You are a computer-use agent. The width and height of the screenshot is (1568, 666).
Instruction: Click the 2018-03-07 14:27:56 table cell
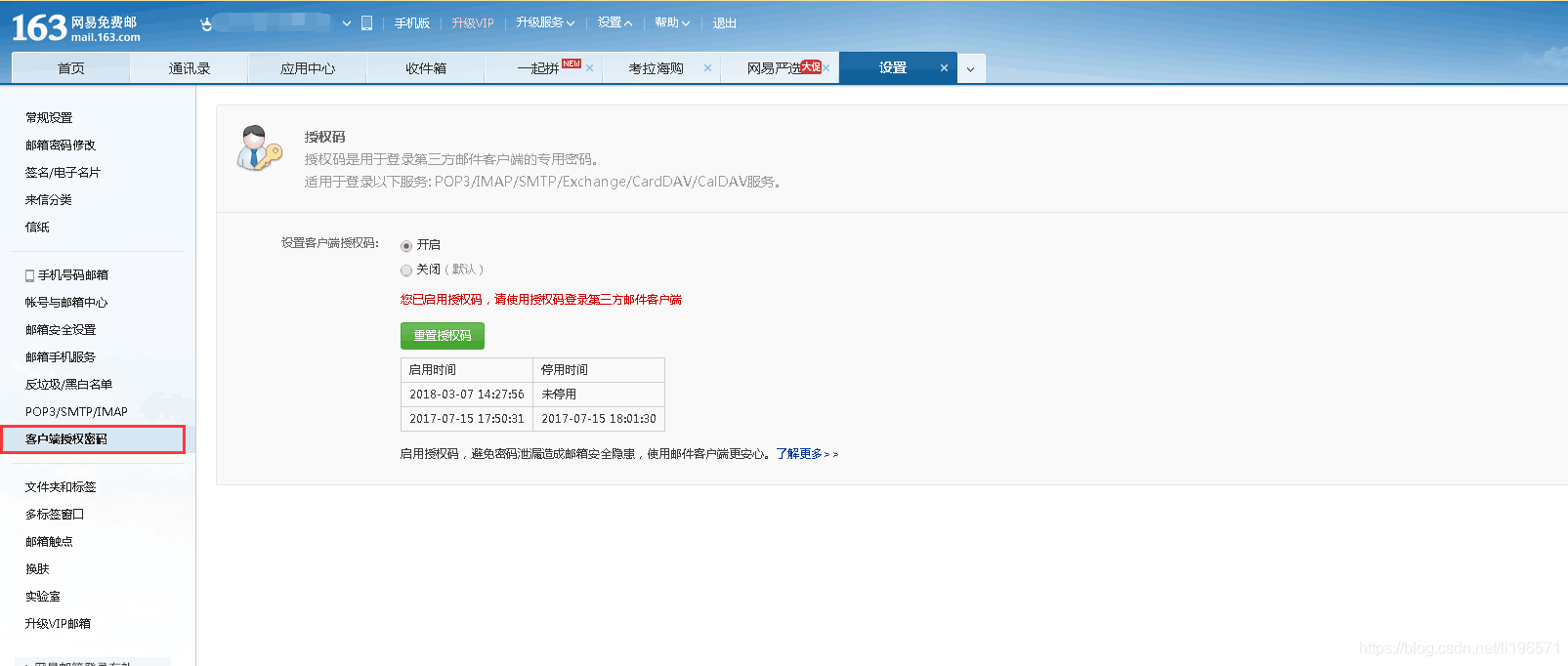point(467,395)
